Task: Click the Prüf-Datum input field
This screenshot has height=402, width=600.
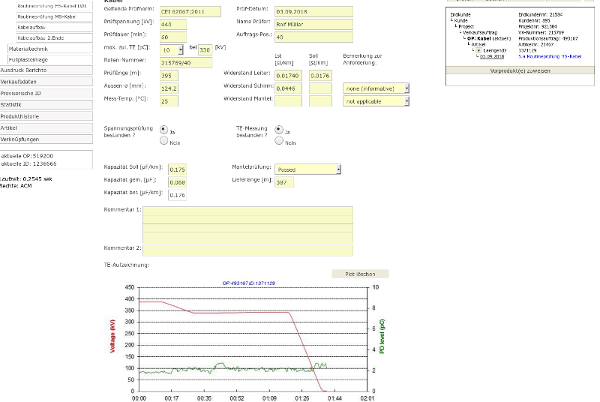Action: click(313, 11)
